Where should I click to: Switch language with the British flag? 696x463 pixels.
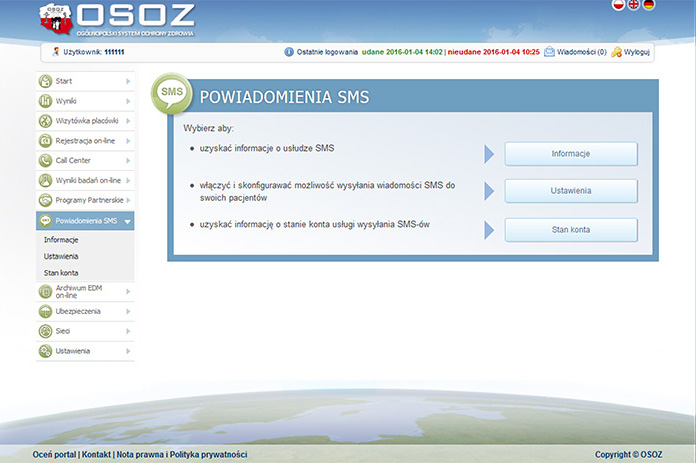[x=633, y=4]
